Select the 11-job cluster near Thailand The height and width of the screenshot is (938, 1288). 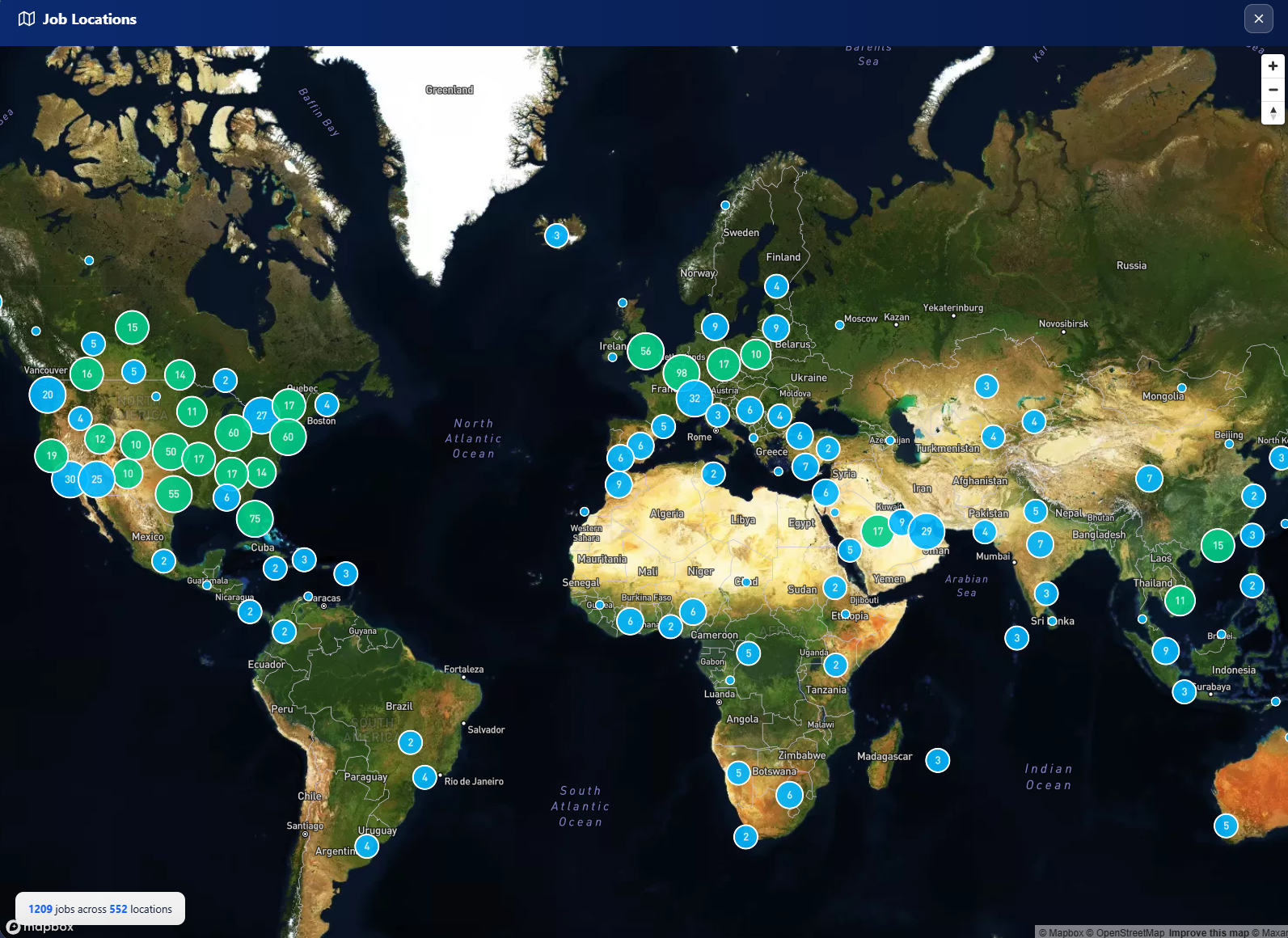pyautogui.click(x=1180, y=600)
